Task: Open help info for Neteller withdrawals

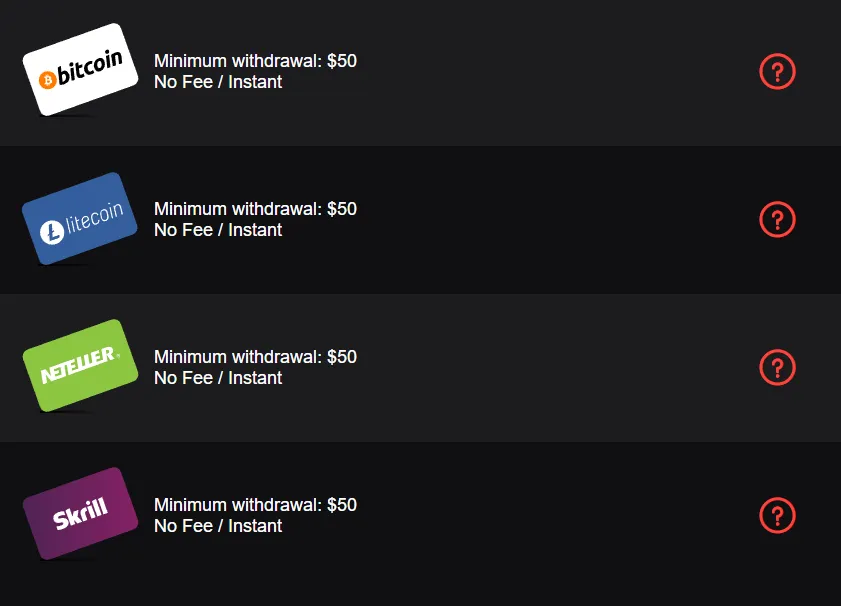Action: [x=777, y=367]
